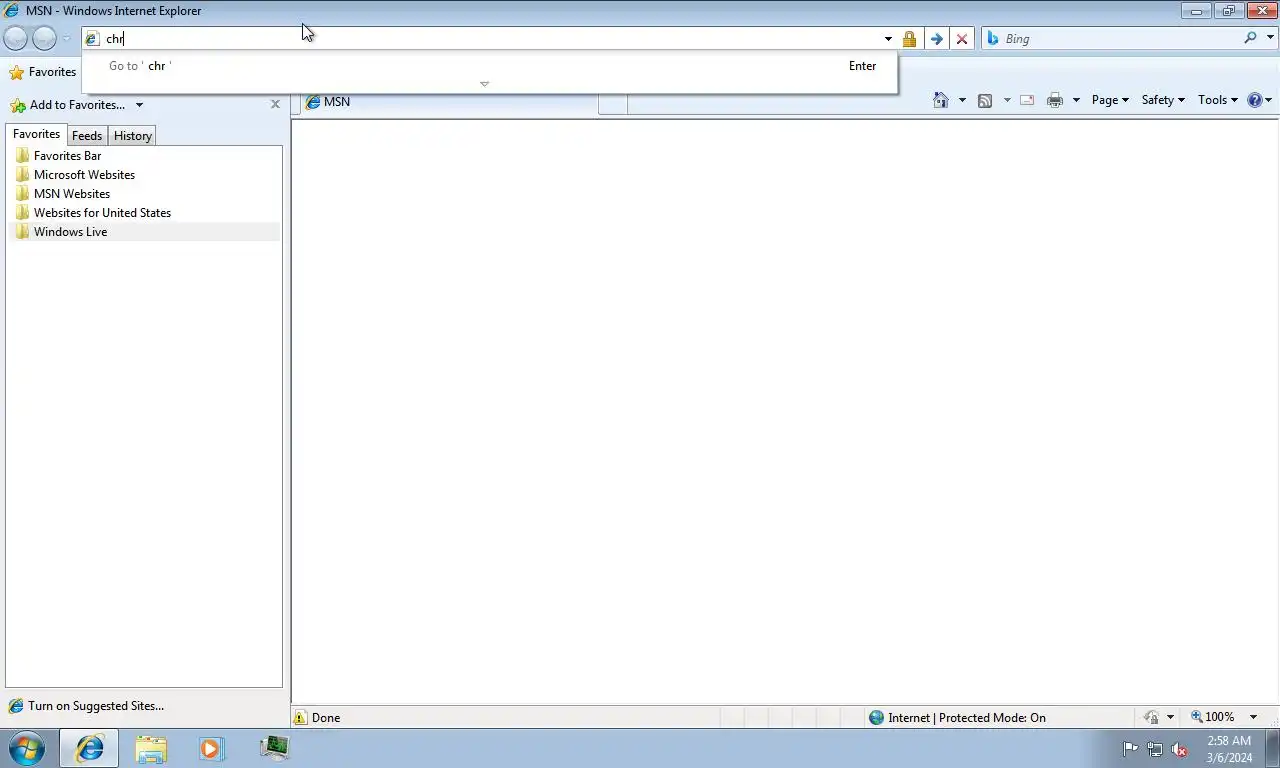Click the Action Center flag icon

point(1130,749)
